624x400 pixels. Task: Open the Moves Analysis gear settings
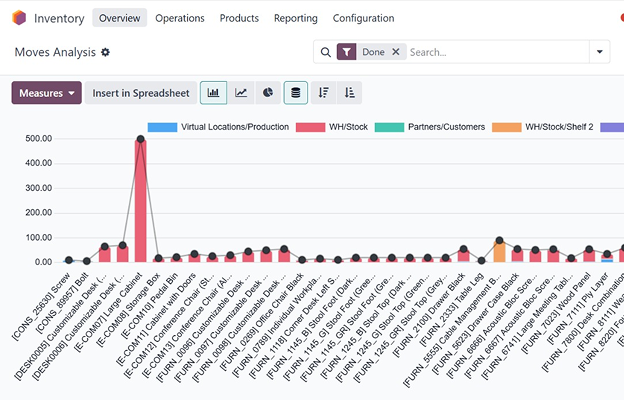pos(106,52)
